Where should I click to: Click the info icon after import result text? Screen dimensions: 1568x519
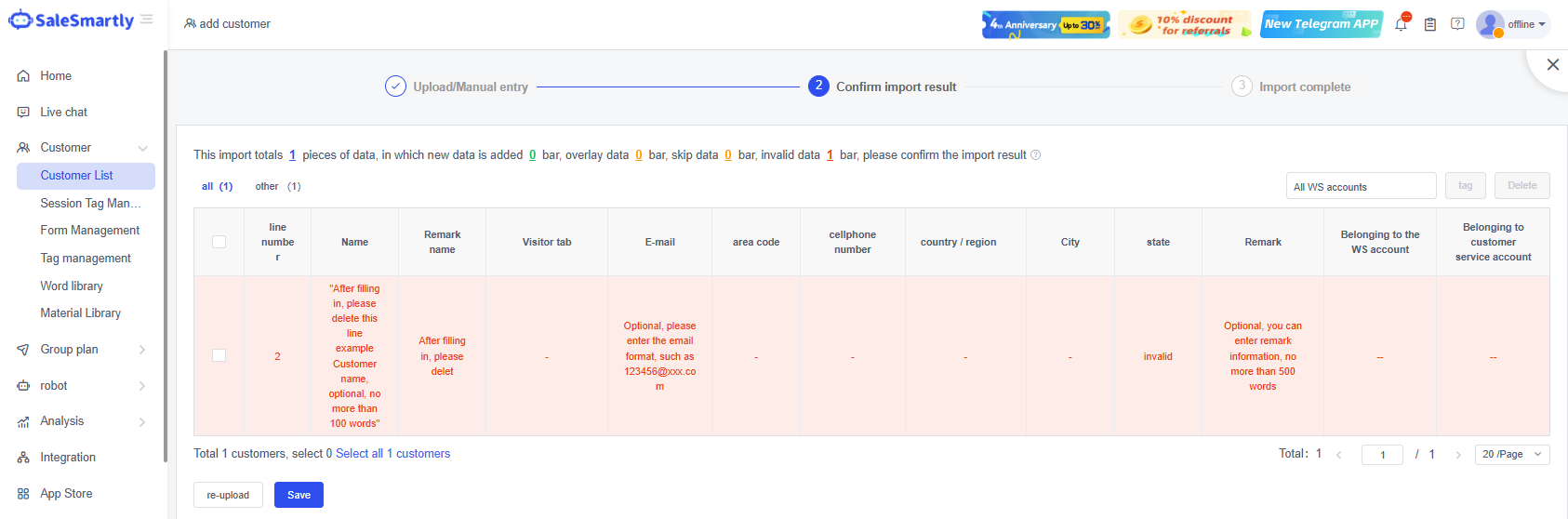[x=1036, y=155]
